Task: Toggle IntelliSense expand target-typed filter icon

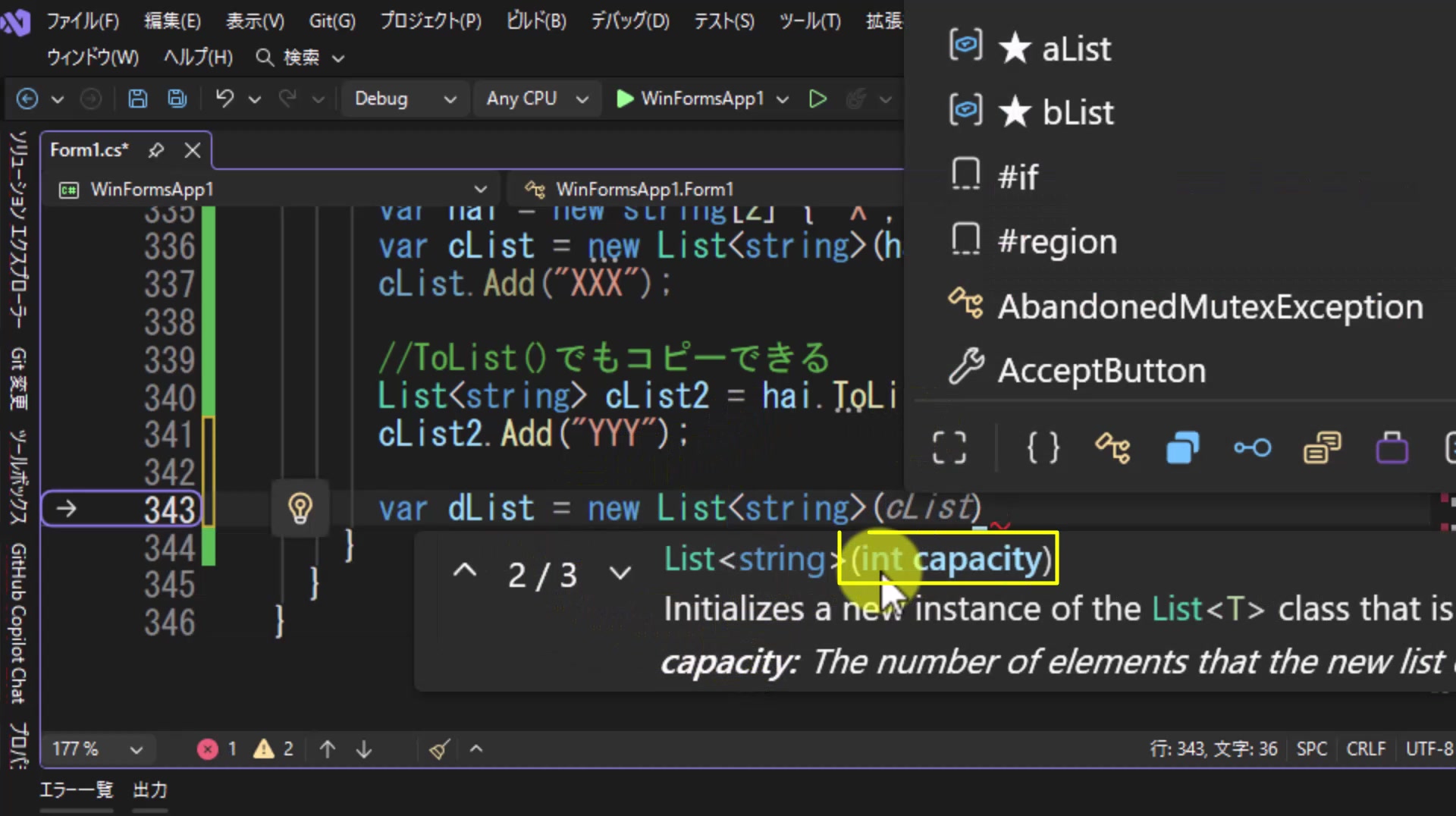Action: [x=949, y=447]
